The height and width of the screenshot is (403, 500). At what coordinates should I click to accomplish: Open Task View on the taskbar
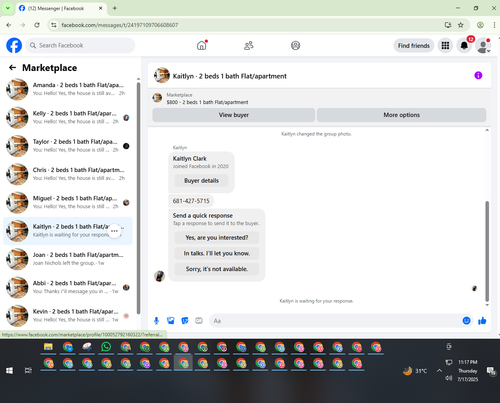[28, 370]
